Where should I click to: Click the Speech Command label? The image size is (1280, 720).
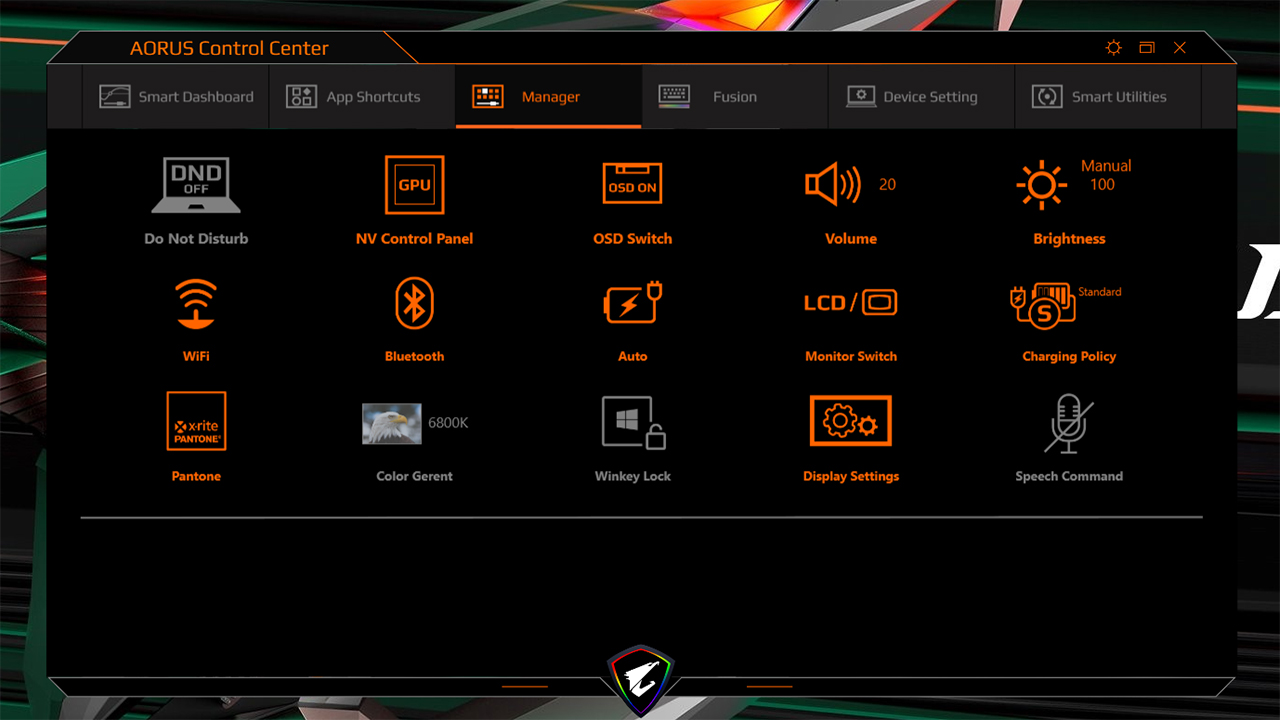pos(1069,477)
